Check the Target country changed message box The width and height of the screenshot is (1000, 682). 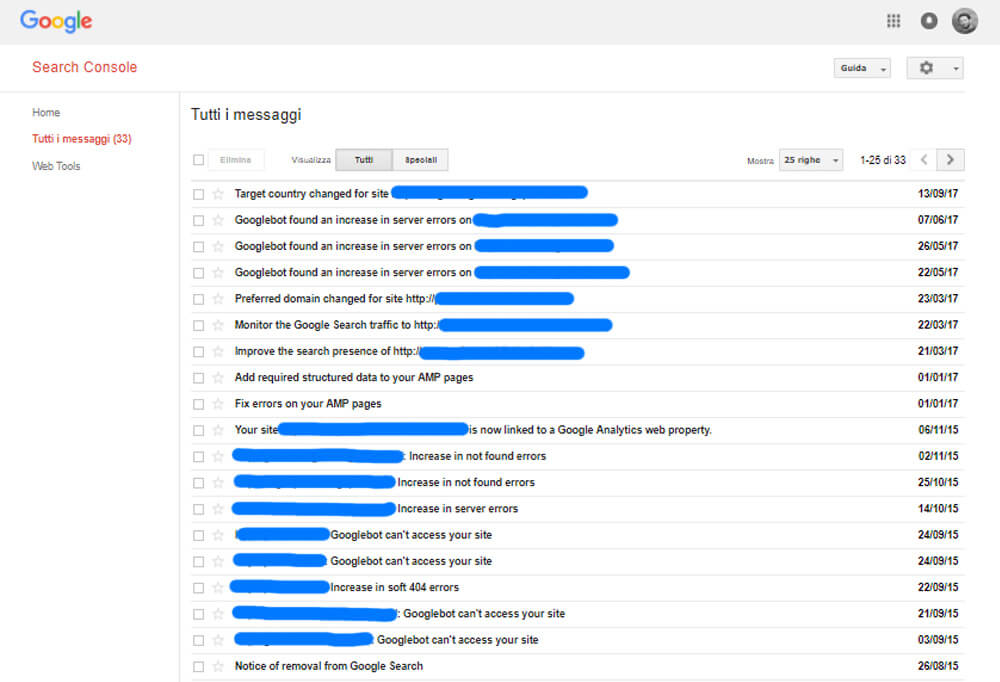[x=198, y=194]
